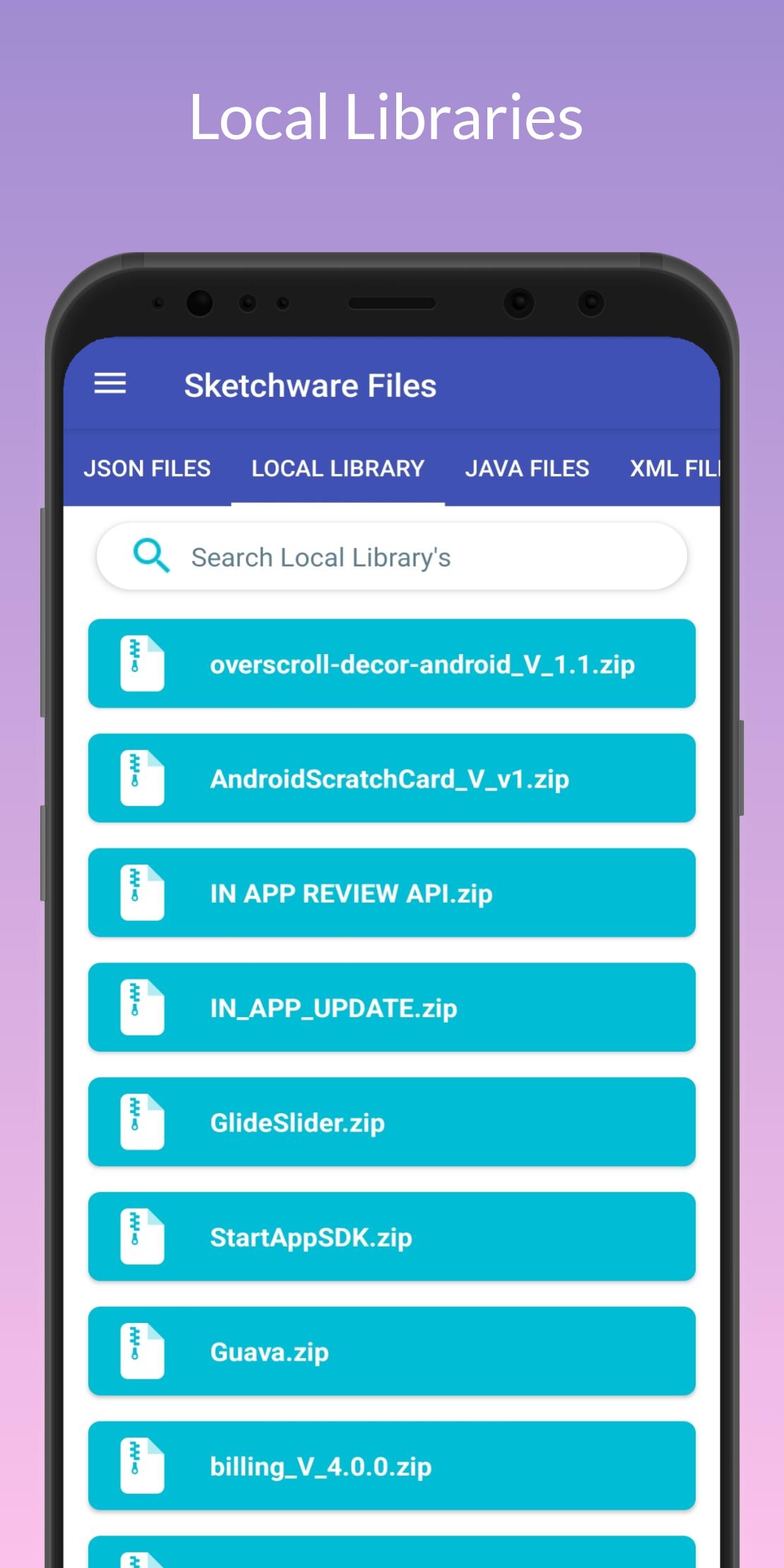The image size is (784, 1568).
Task: Switch to the JSON FILES tab
Action: coord(147,468)
